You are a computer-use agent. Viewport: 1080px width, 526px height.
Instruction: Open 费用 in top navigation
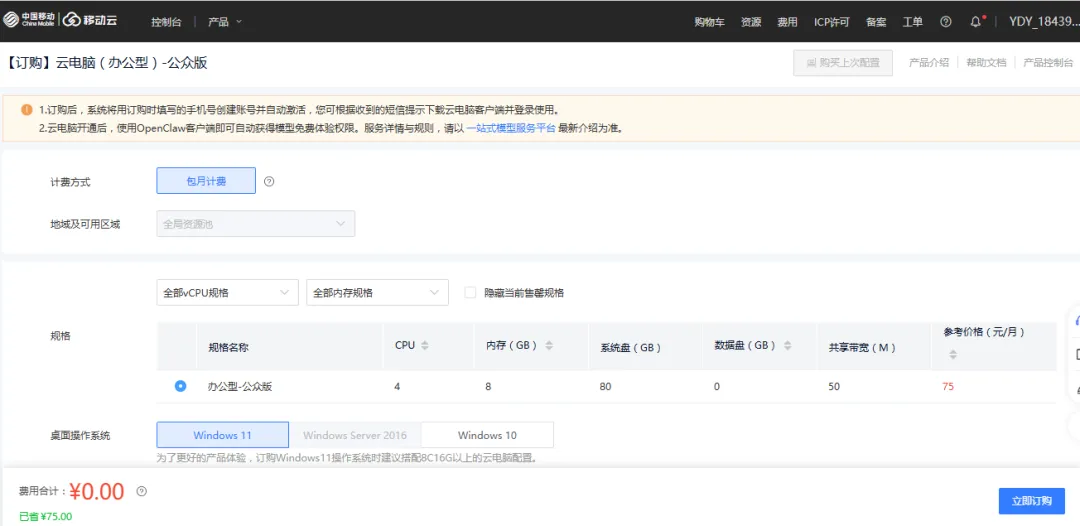coord(787,21)
